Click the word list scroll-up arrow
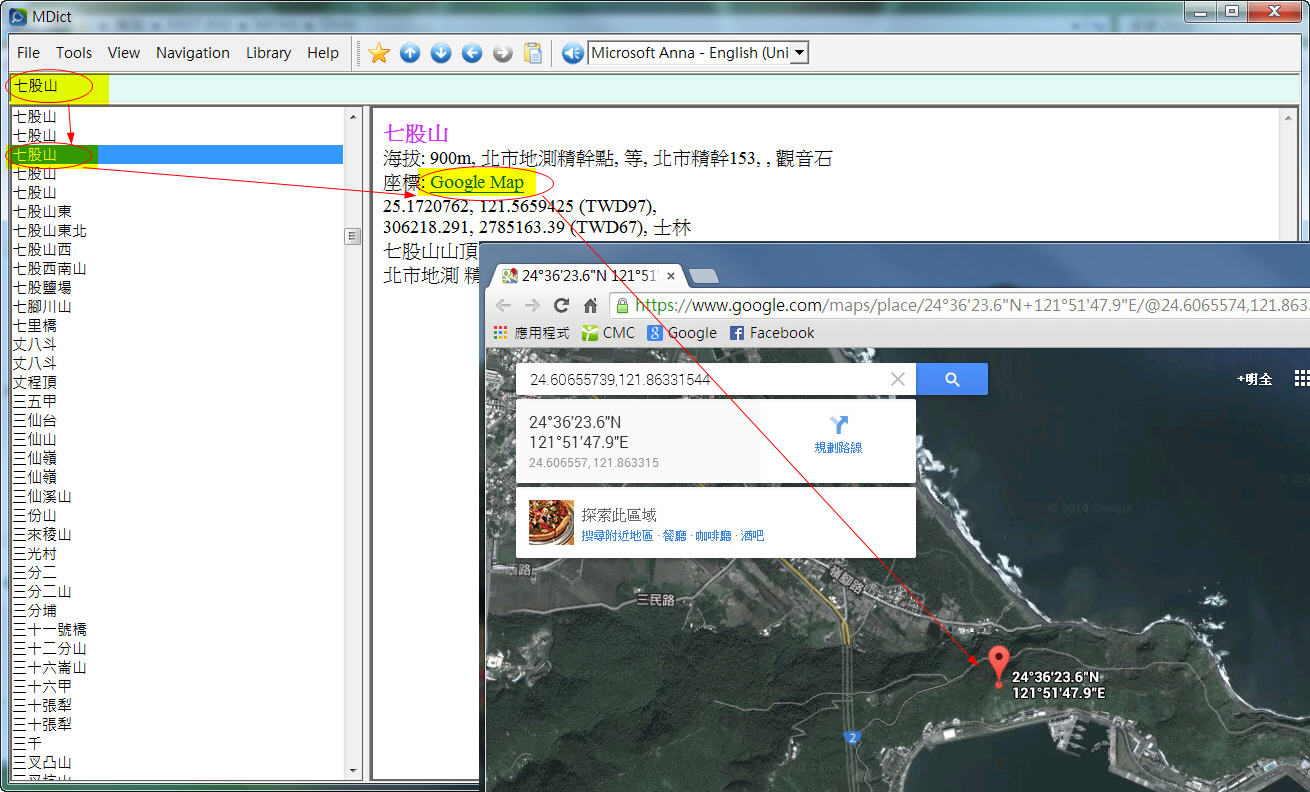This screenshot has height=792, width=1310. tap(352, 118)
